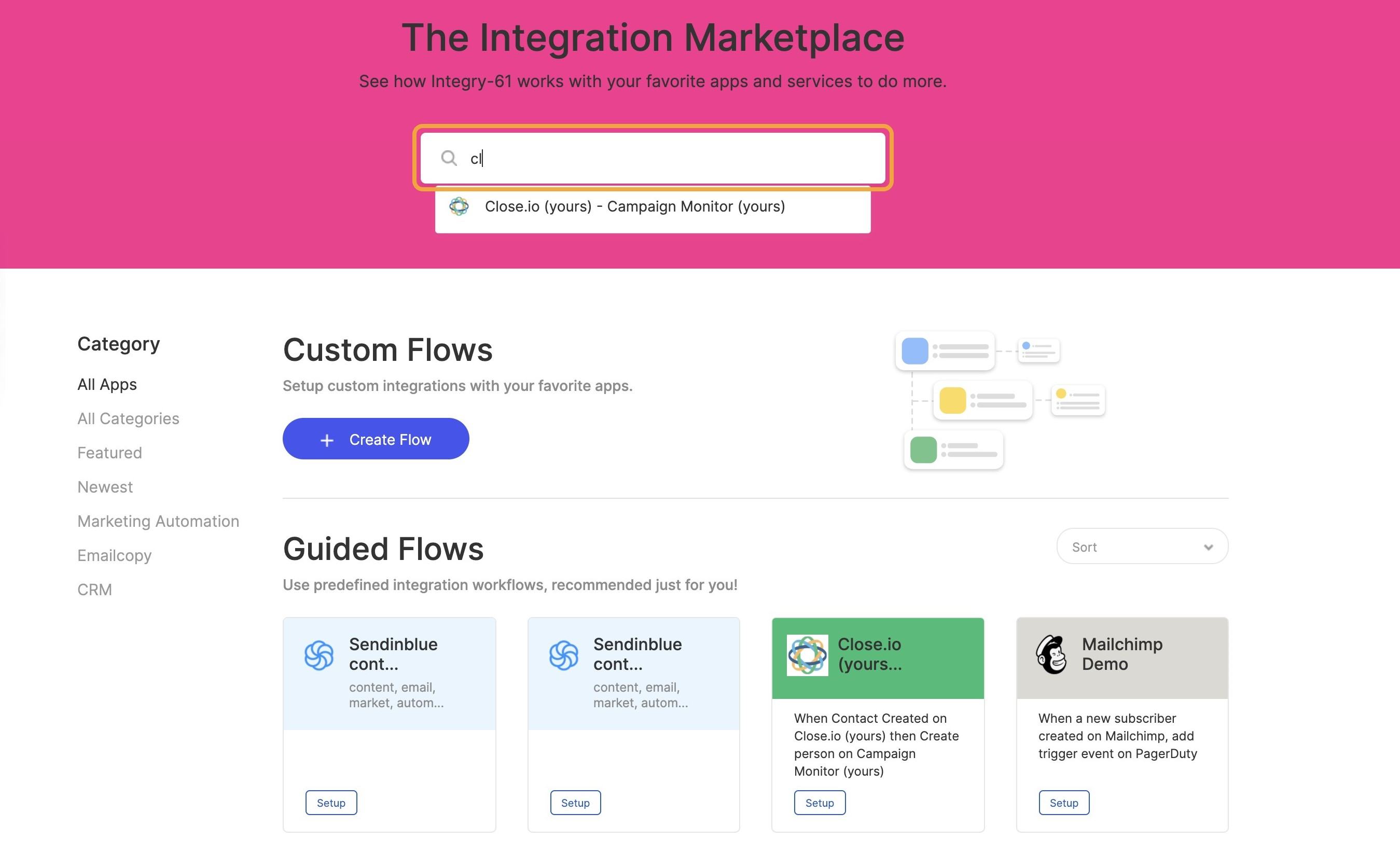Click Setup on second Sendinblue card
This screenshot has width=1400, height=841.
click(x=575, y=803)
